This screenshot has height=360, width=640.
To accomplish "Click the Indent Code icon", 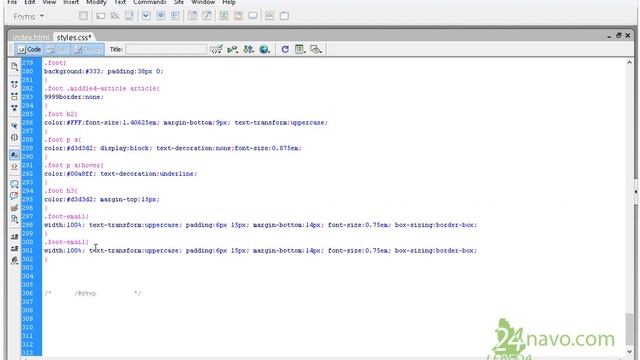I will 14,237.
